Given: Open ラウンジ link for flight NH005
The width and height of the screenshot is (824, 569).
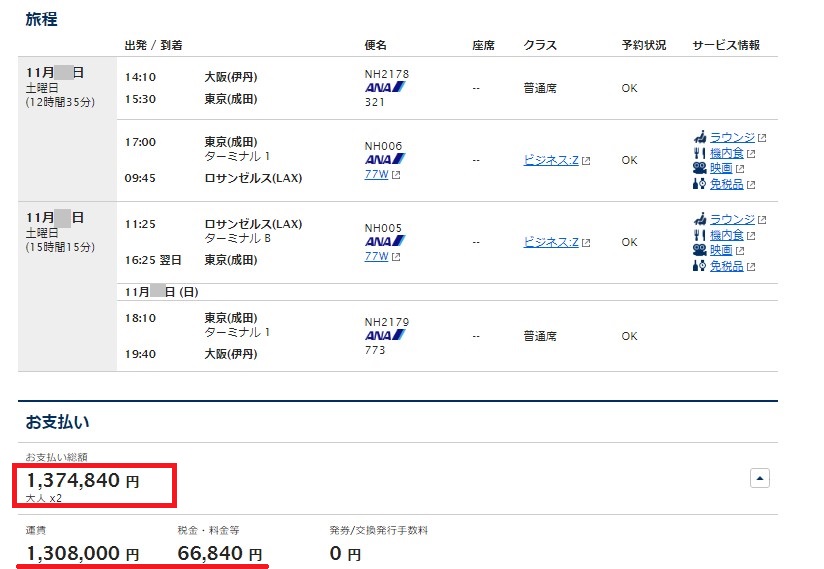Looking at the screenshot, I should (732, 220).
